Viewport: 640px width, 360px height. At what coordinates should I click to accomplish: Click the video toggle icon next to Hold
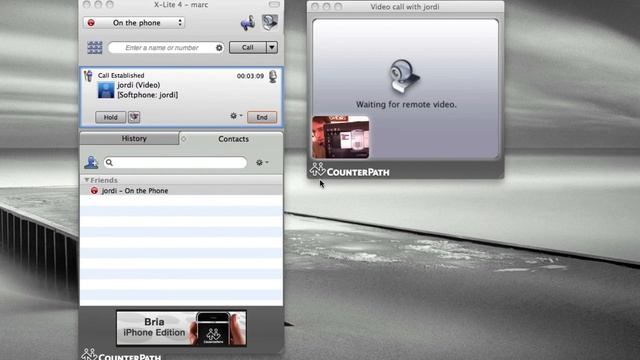[x=134, y=117]
